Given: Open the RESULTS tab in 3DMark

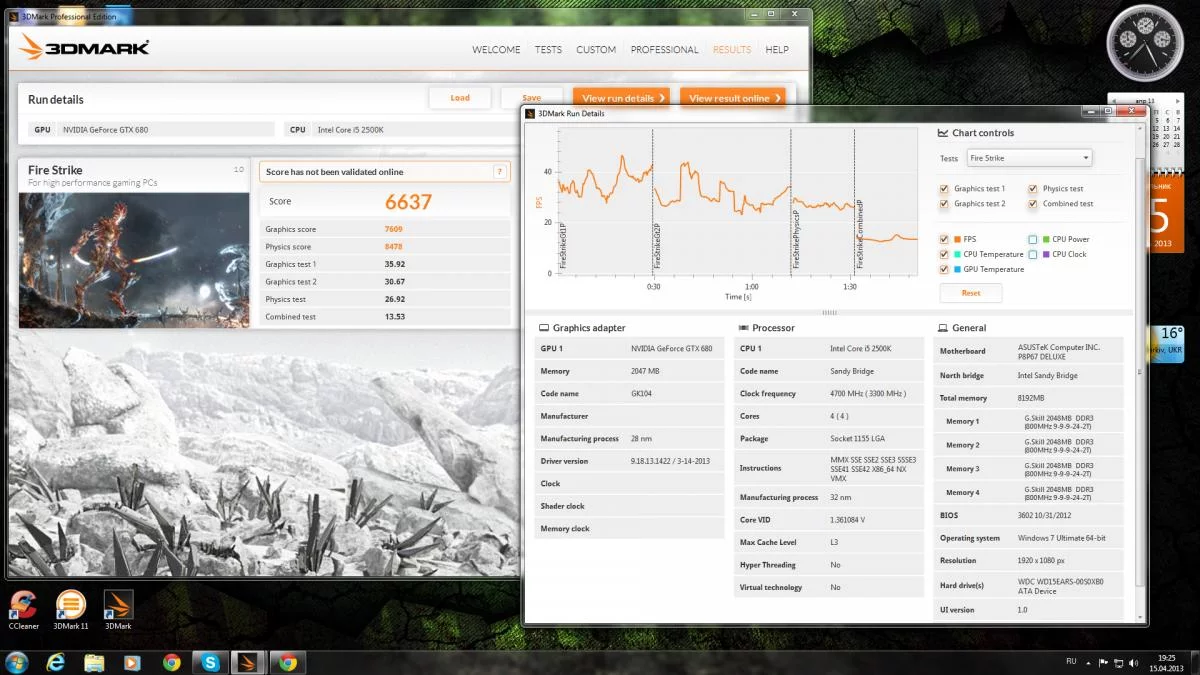Looking at the screenshot, I should click(x=732, y=49).
